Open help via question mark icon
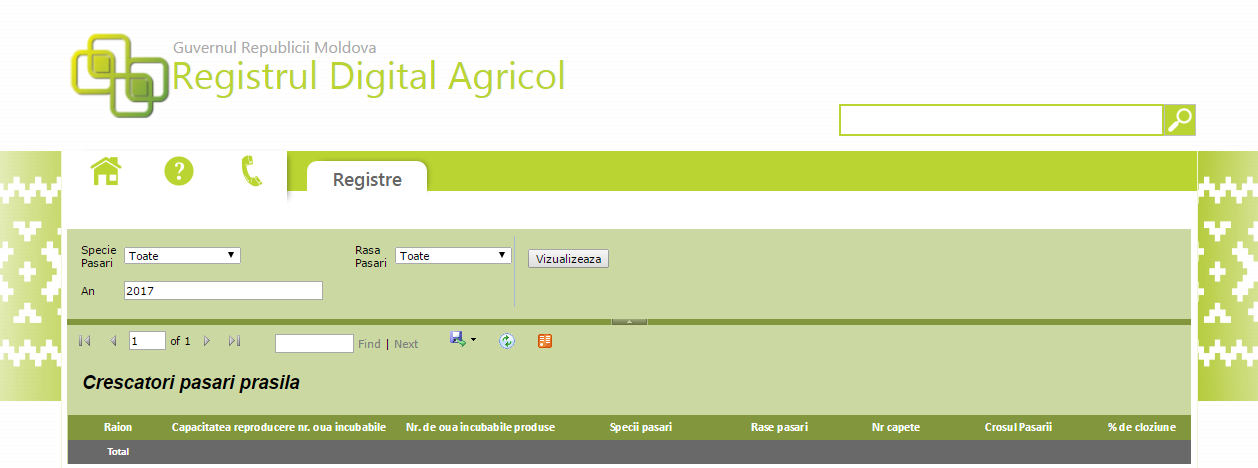Screen dimensions: 1258x468 (x=179, y=172)
